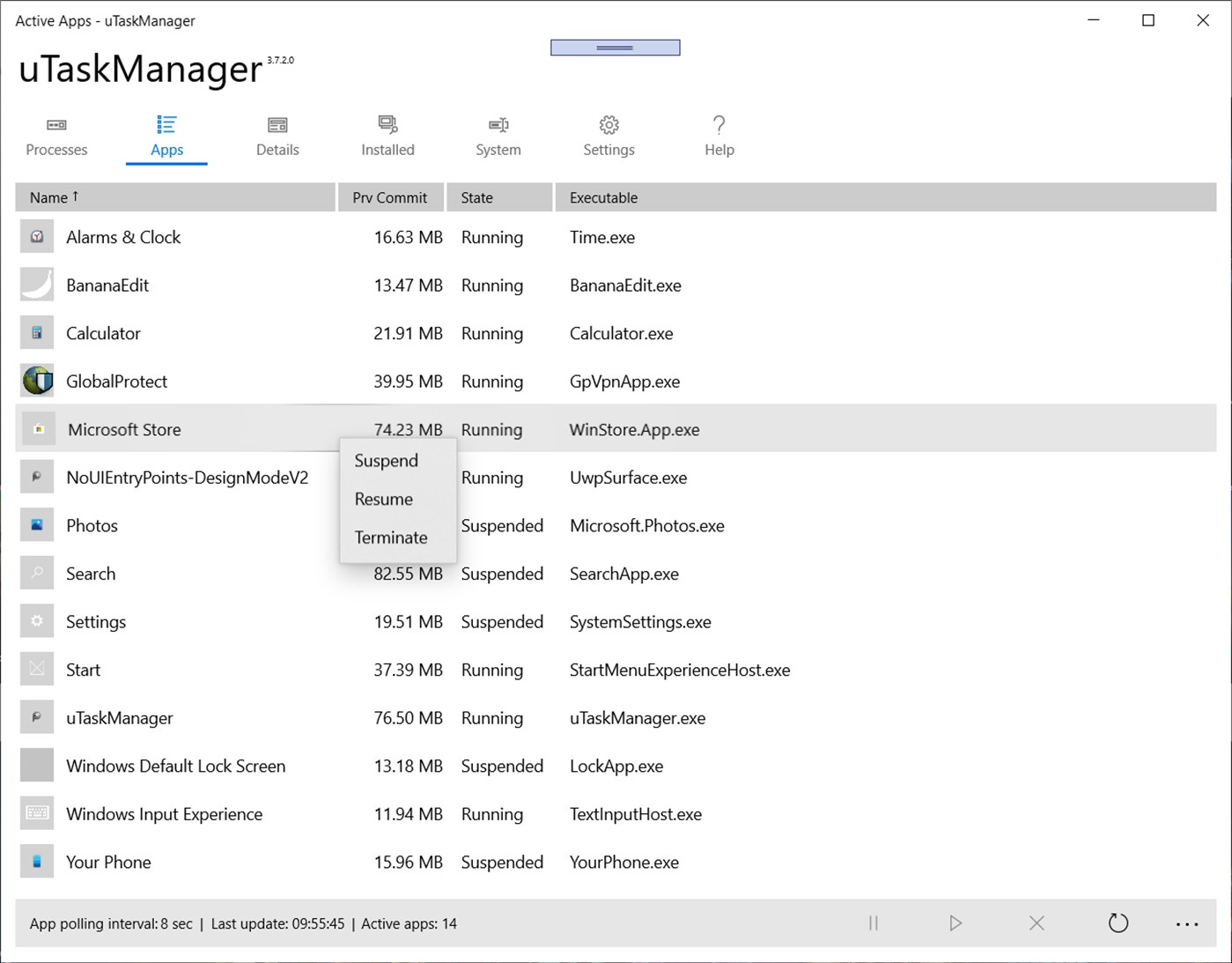Click the BananaEdit crescent app icon

click(36, 284)
